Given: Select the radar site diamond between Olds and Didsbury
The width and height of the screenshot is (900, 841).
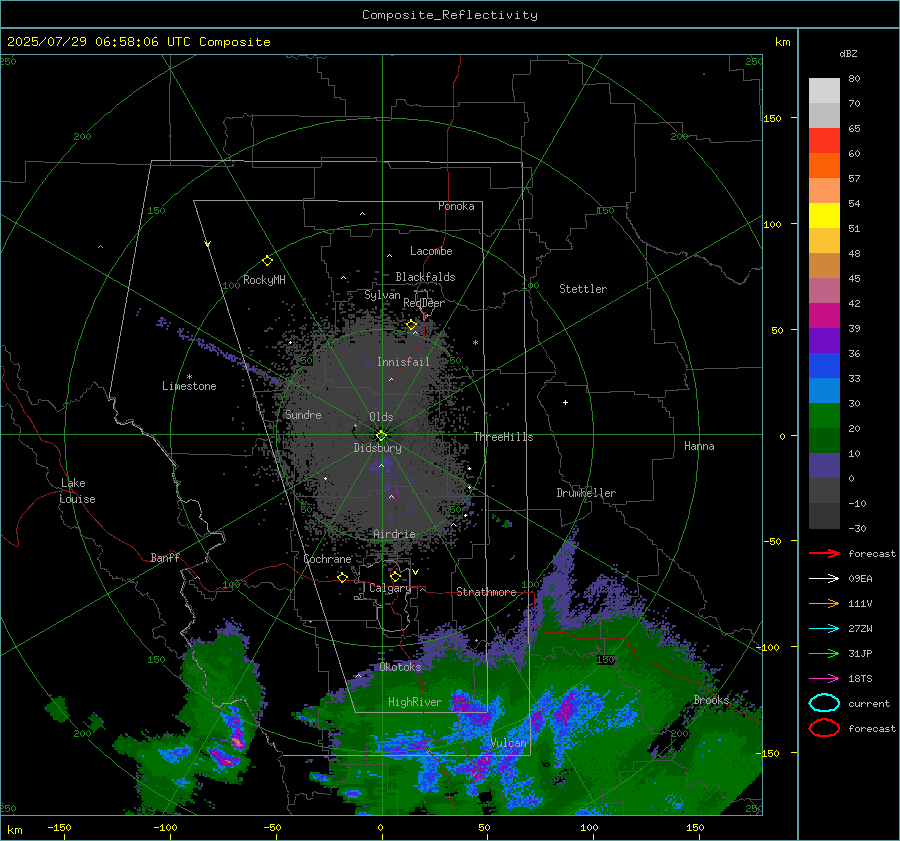Looking at the screenshot, I should (381, 435).
